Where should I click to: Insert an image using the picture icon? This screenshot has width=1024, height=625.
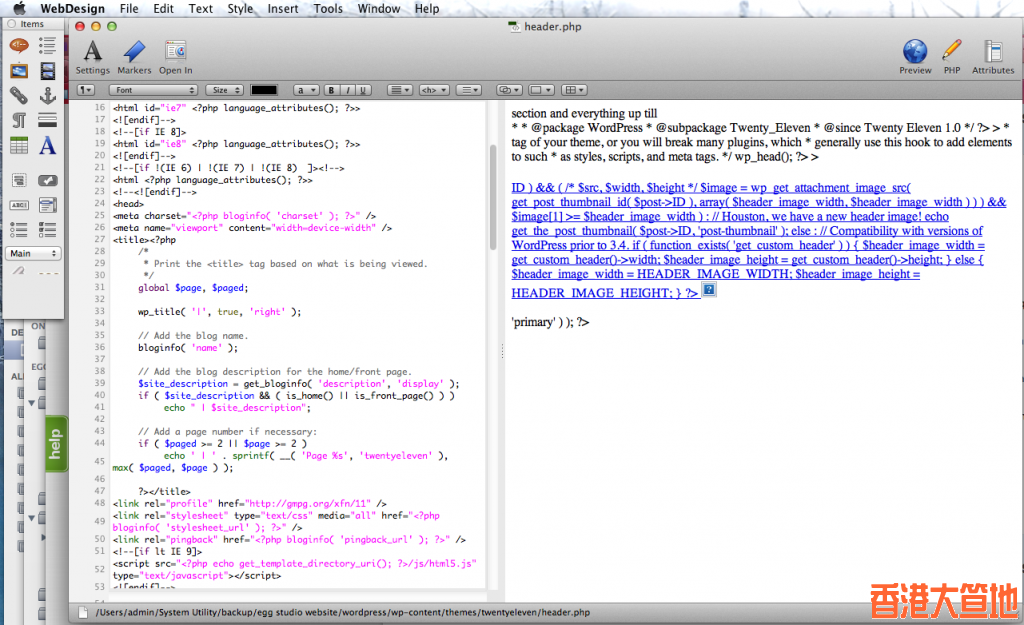[x=19, y=71]
